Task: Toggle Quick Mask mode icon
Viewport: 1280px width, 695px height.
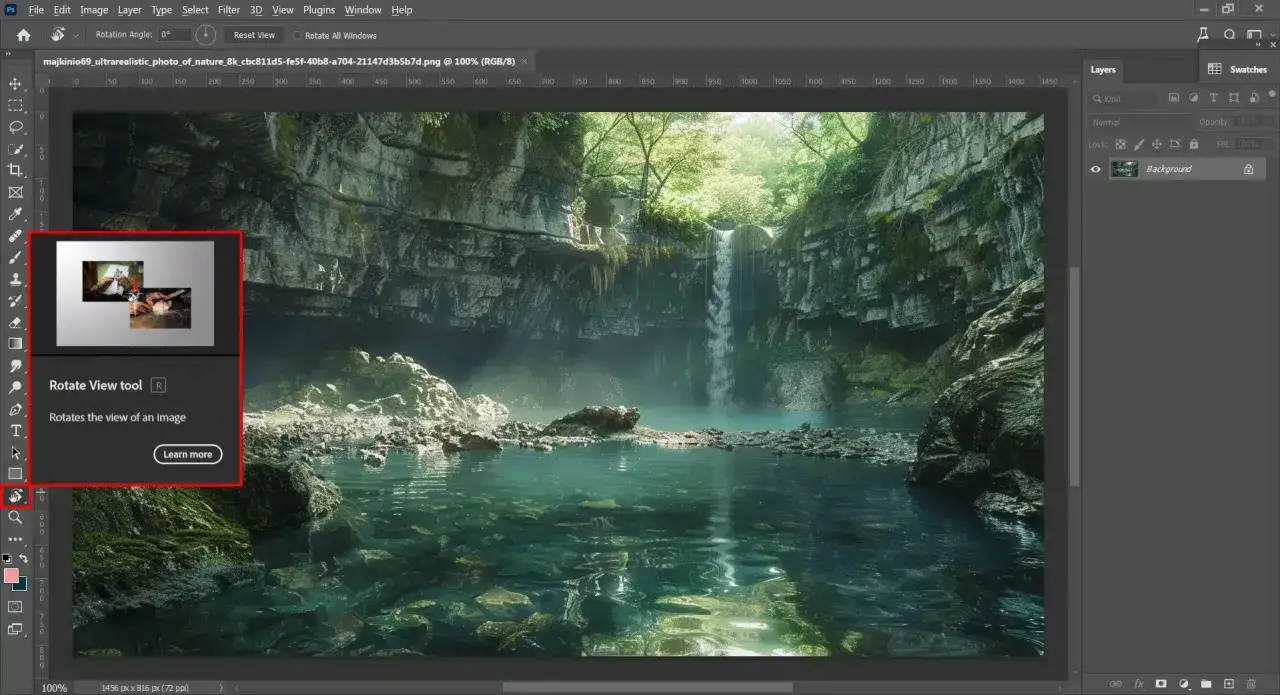Action: click(15, 606)
